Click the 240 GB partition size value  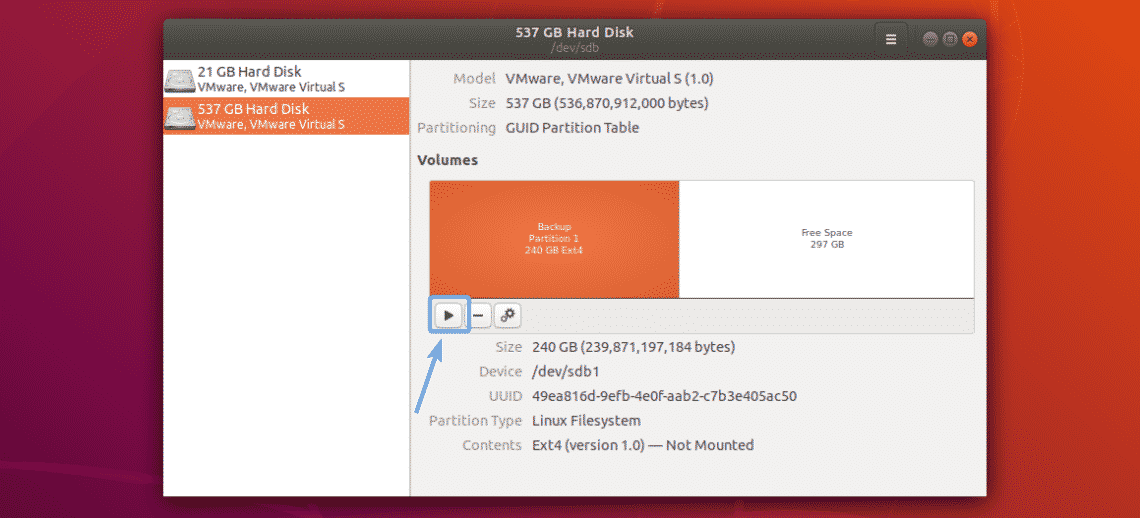click(x=633, y=347)
